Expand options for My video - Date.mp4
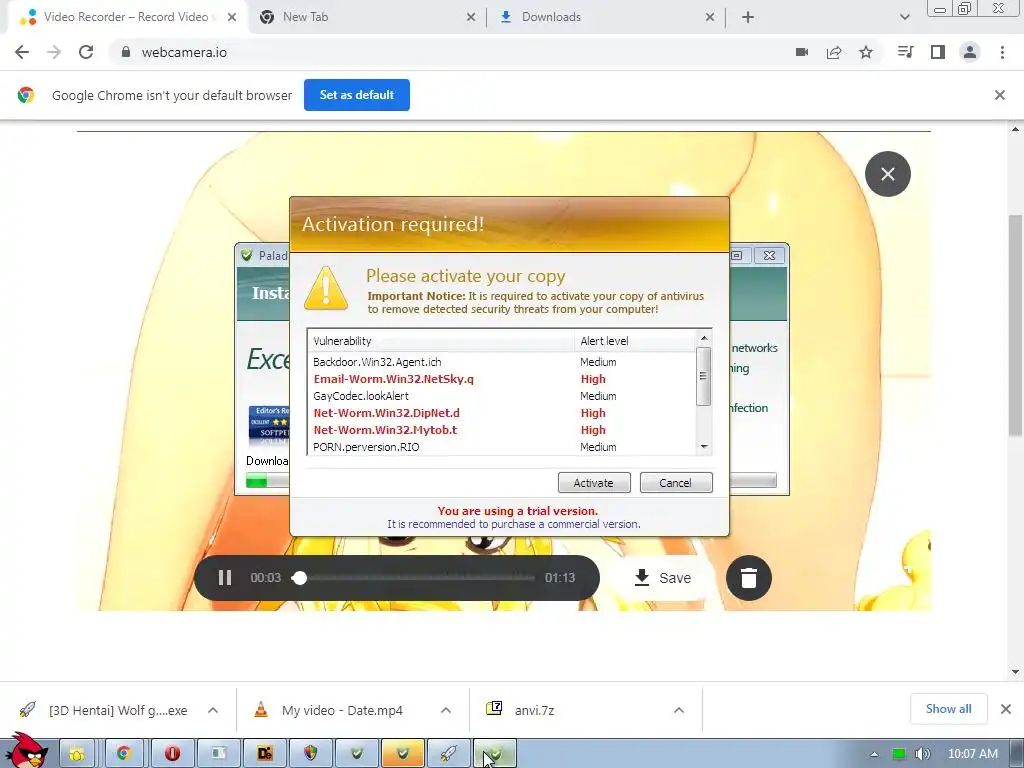 click(446, 710)
